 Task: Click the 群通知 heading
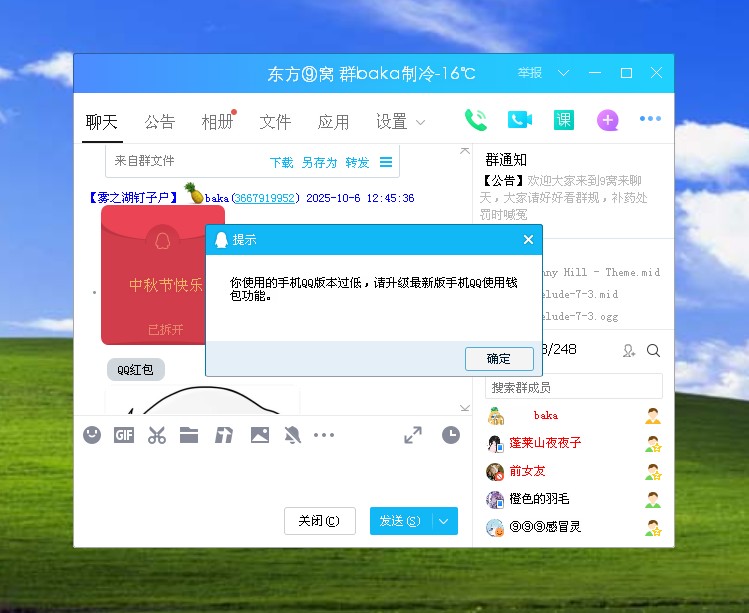click(506, 160)
